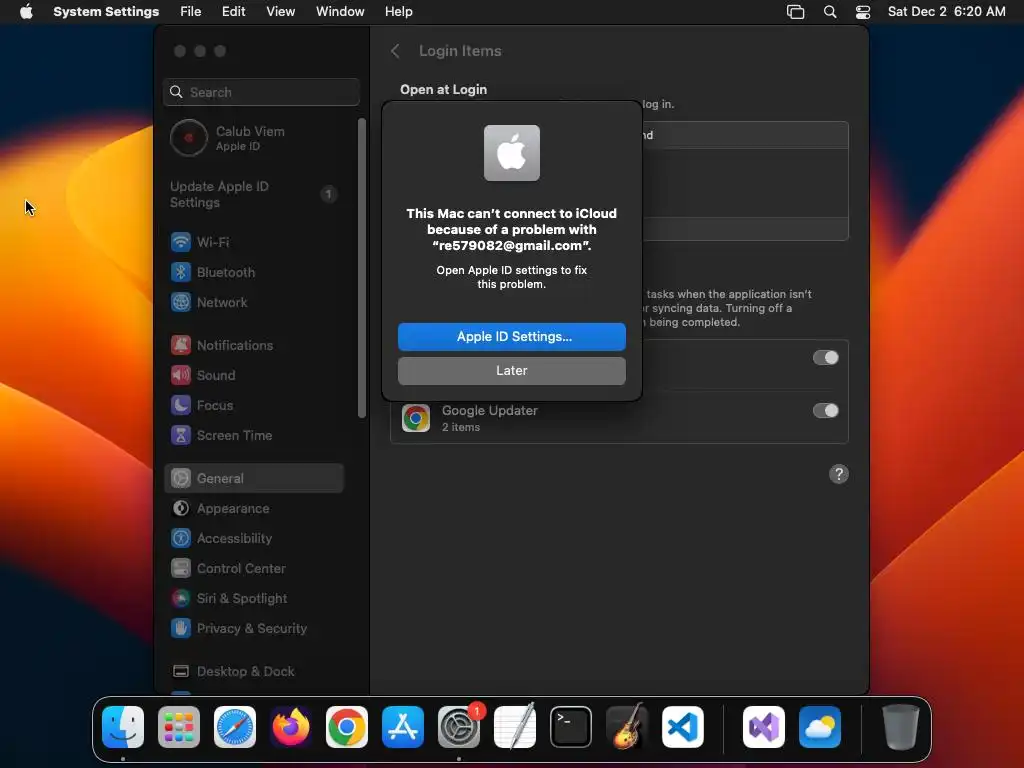
Task: Open Appearance settings
Action: click(255, 508)
